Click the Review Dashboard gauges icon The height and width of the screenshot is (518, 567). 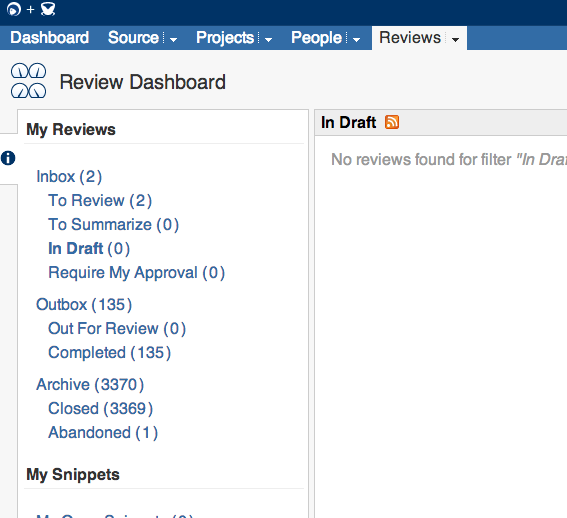click(x=29, y=81)
